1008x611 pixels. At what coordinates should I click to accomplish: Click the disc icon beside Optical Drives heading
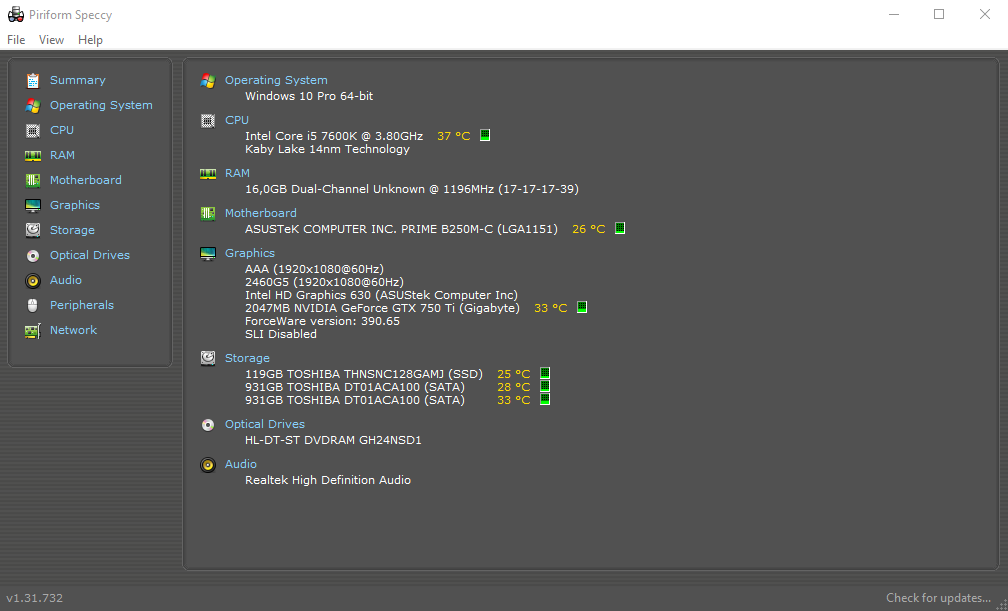pyautogui.click(x=208, y=424)
